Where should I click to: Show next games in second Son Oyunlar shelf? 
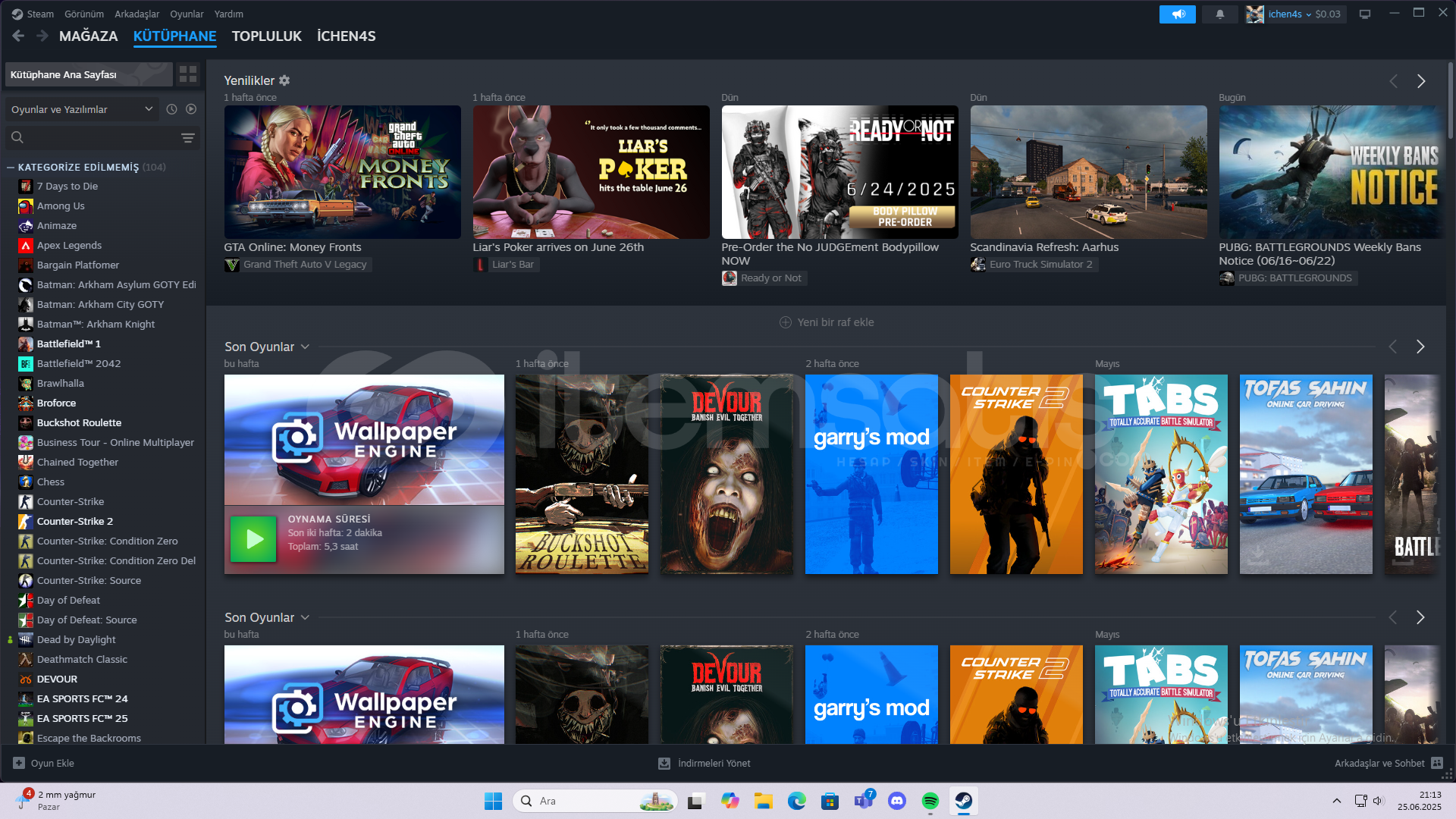click(x=1420, y=617)
